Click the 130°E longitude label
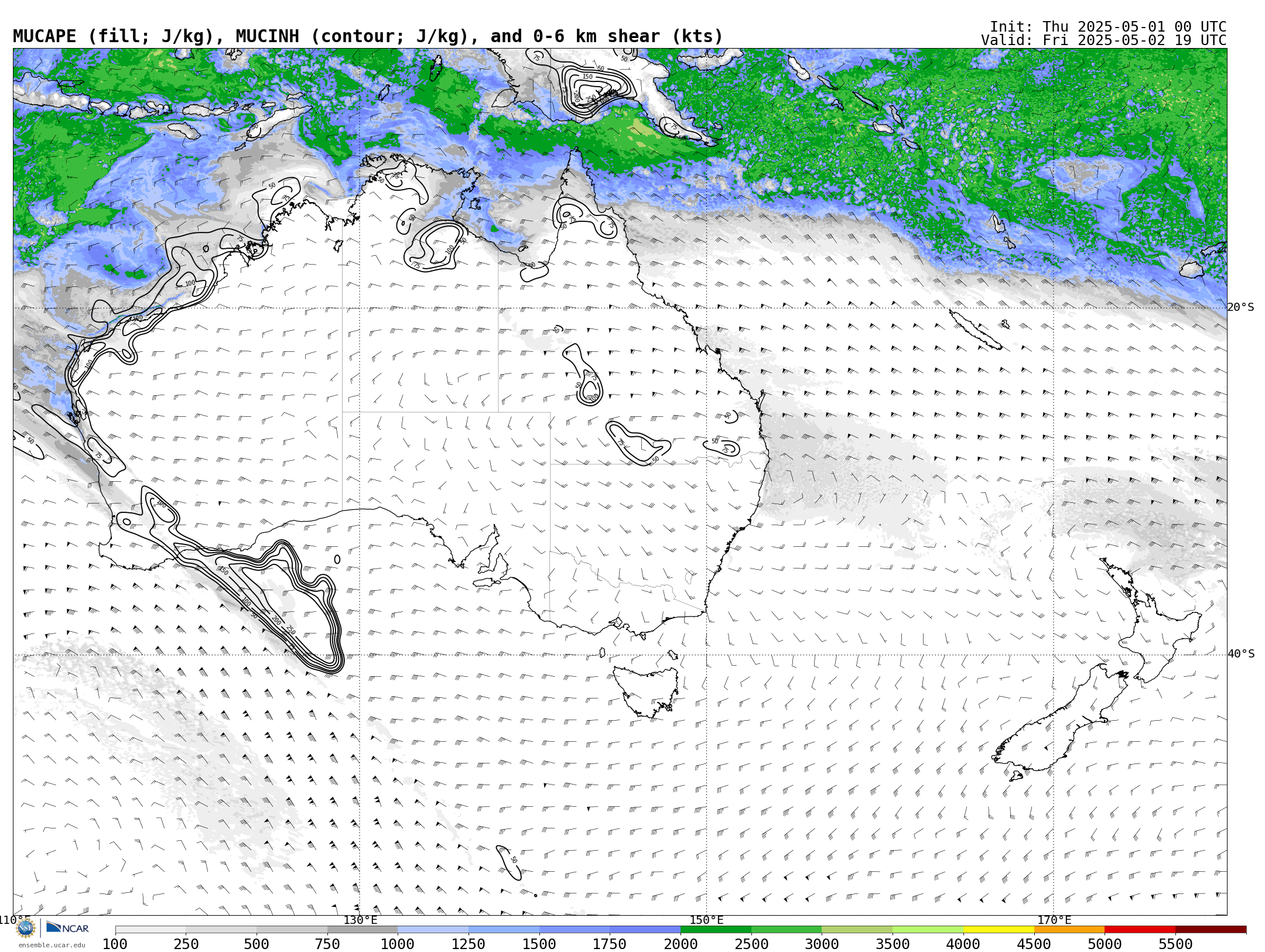Image resolution: width=1265 pixels, height=952 pixels. point(360,920)
